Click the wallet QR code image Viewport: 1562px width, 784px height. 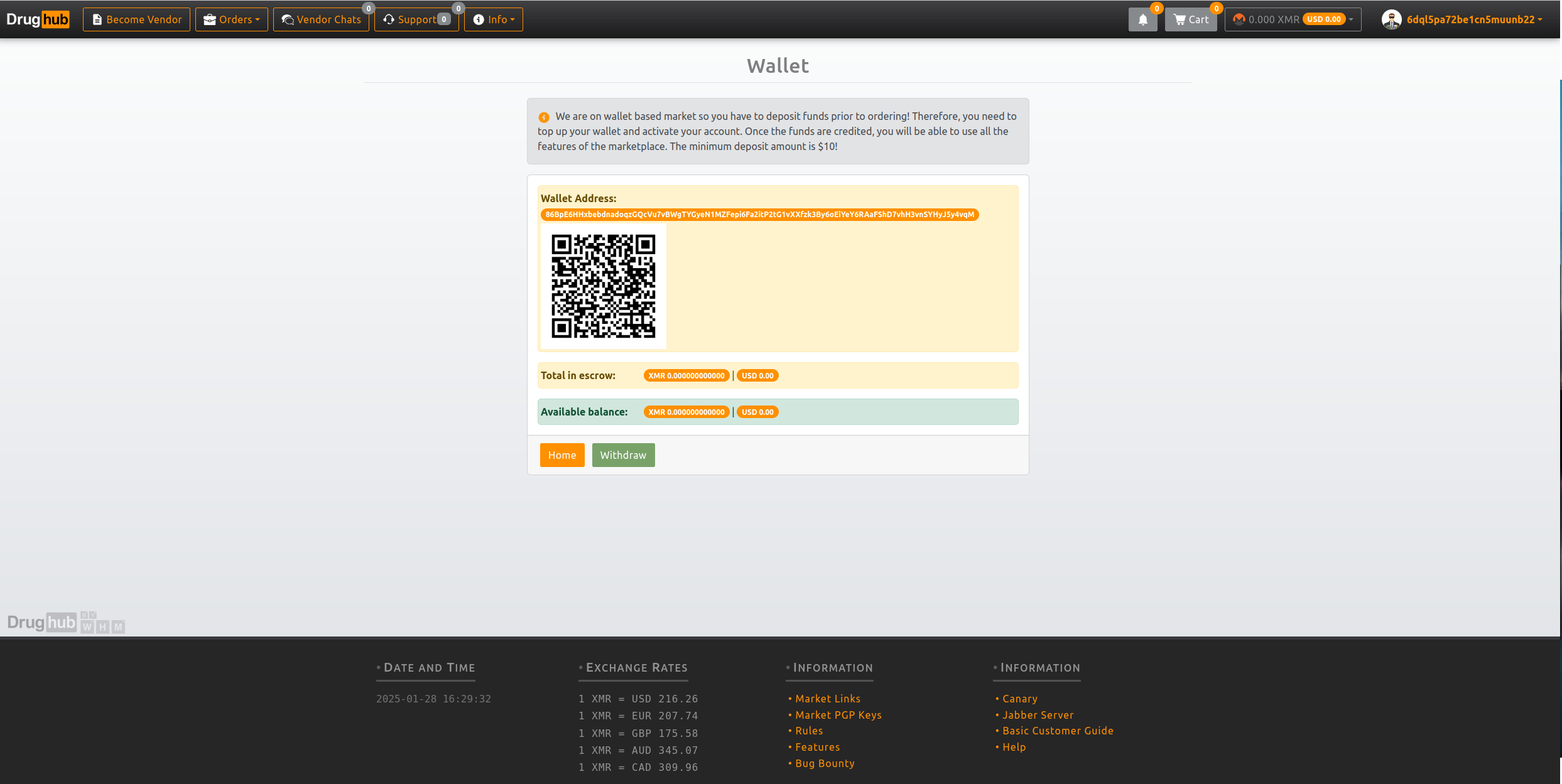(604, 286)
